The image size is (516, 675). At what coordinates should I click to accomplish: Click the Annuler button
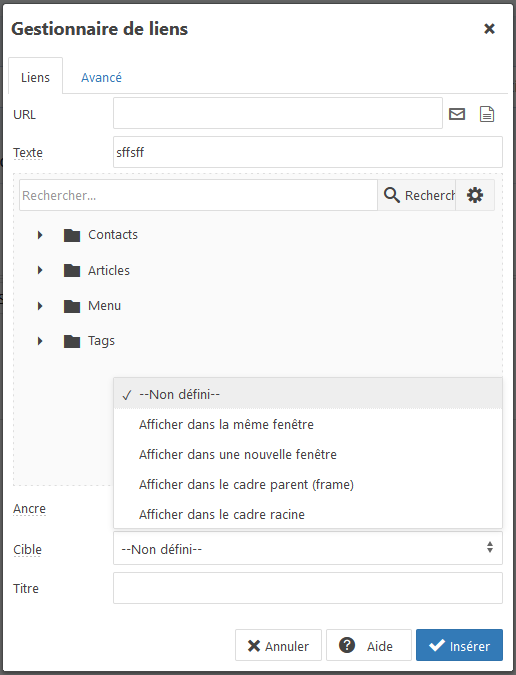pyautogui.click(x=278, y=645)
